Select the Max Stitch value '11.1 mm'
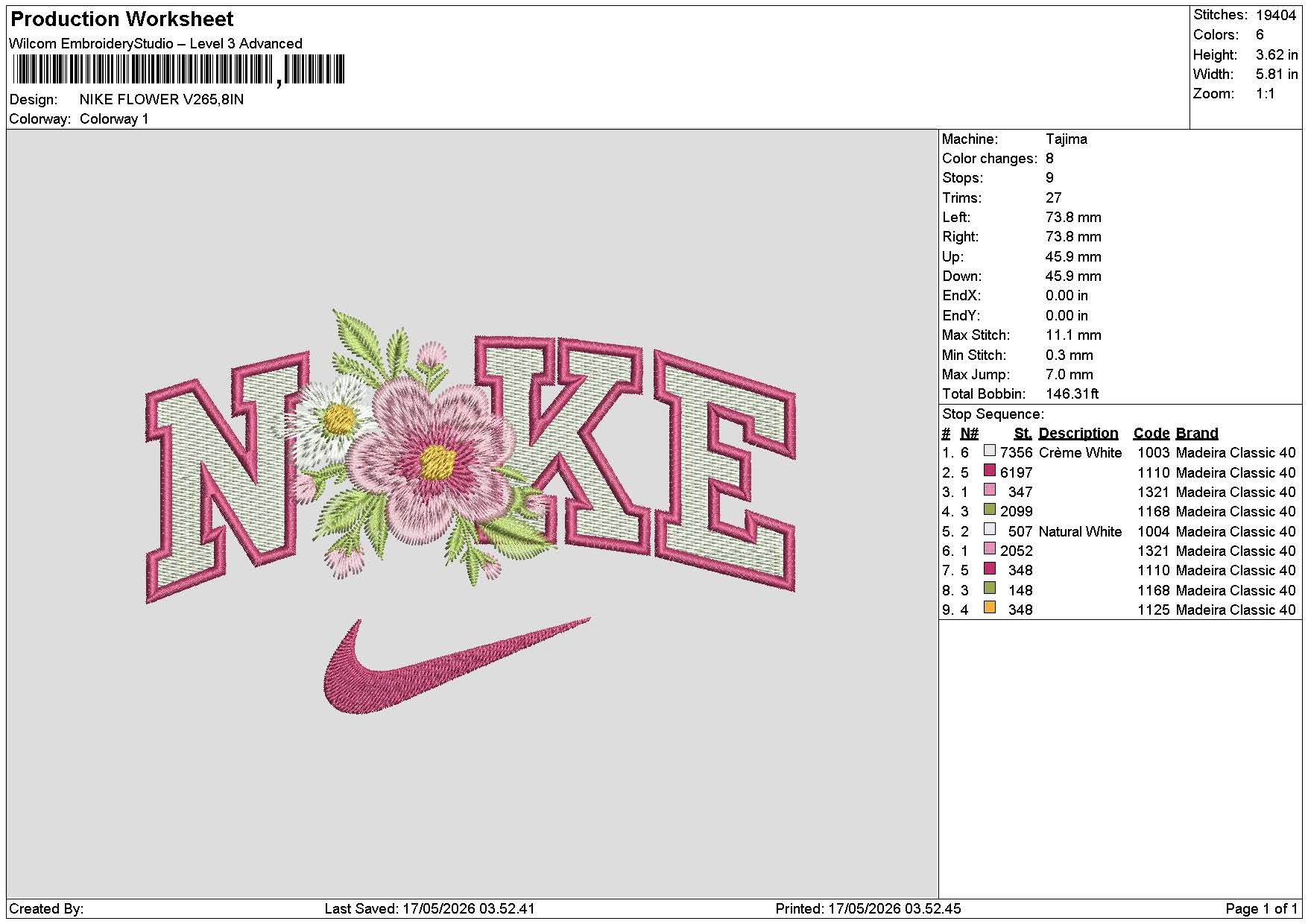The image size is (1308, 924). click(1073, 335)
